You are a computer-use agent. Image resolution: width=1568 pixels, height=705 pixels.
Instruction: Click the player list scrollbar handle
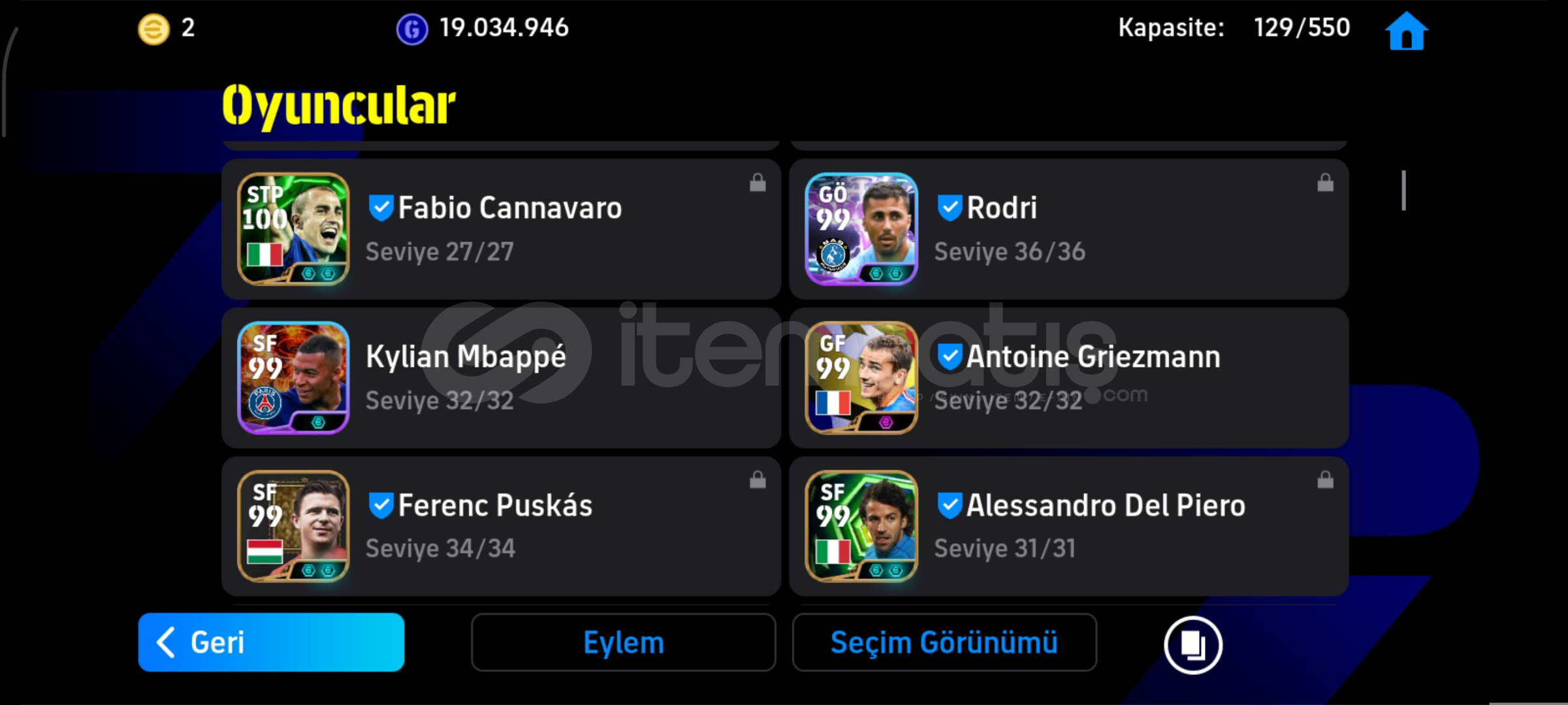(1403, 191)
